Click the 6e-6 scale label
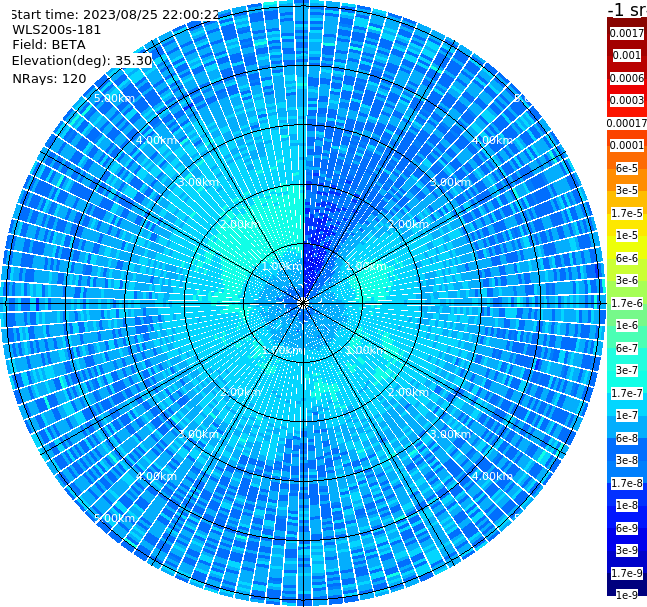This screenshot has height=607, width=647. pyautogui.click(x=627, y=258)
